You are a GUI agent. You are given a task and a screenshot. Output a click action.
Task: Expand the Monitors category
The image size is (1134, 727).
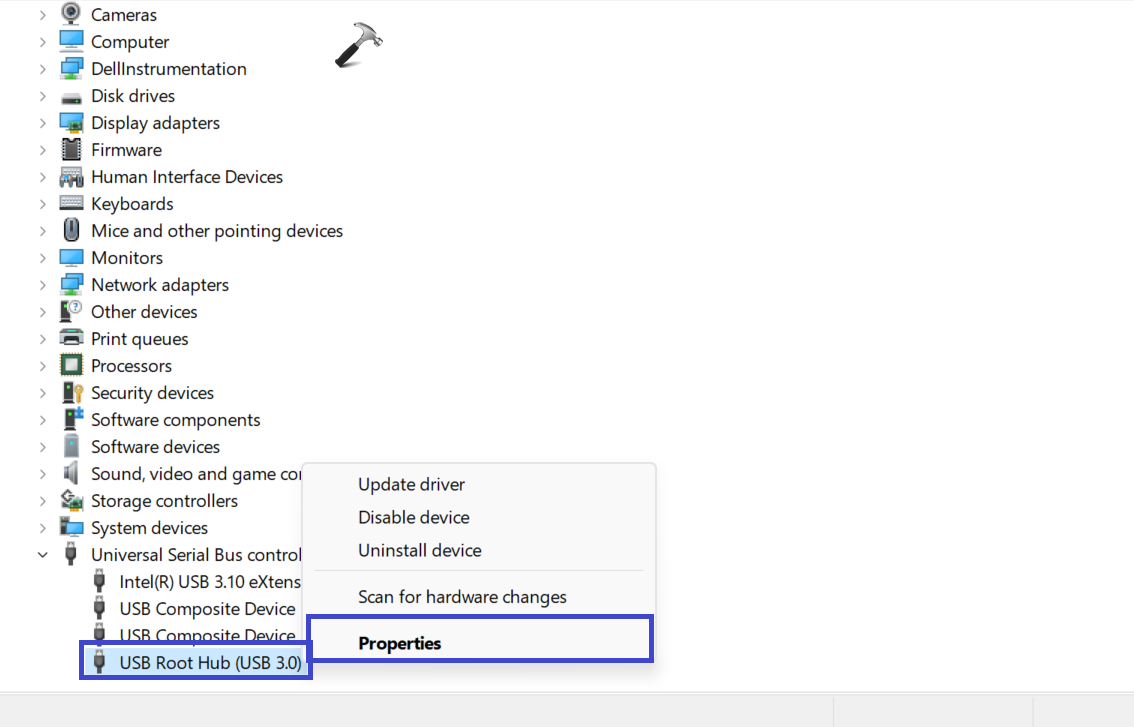(43, 258)
